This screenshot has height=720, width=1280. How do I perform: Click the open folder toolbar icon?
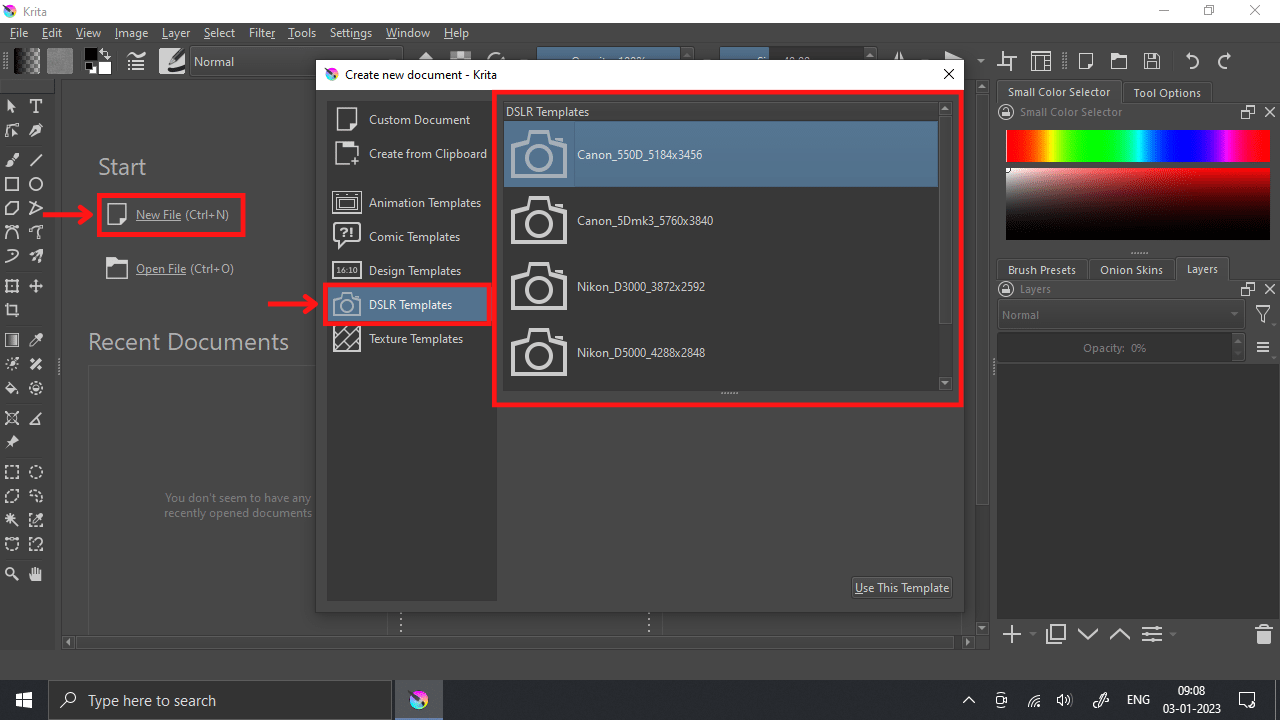tap(1118, 61)
